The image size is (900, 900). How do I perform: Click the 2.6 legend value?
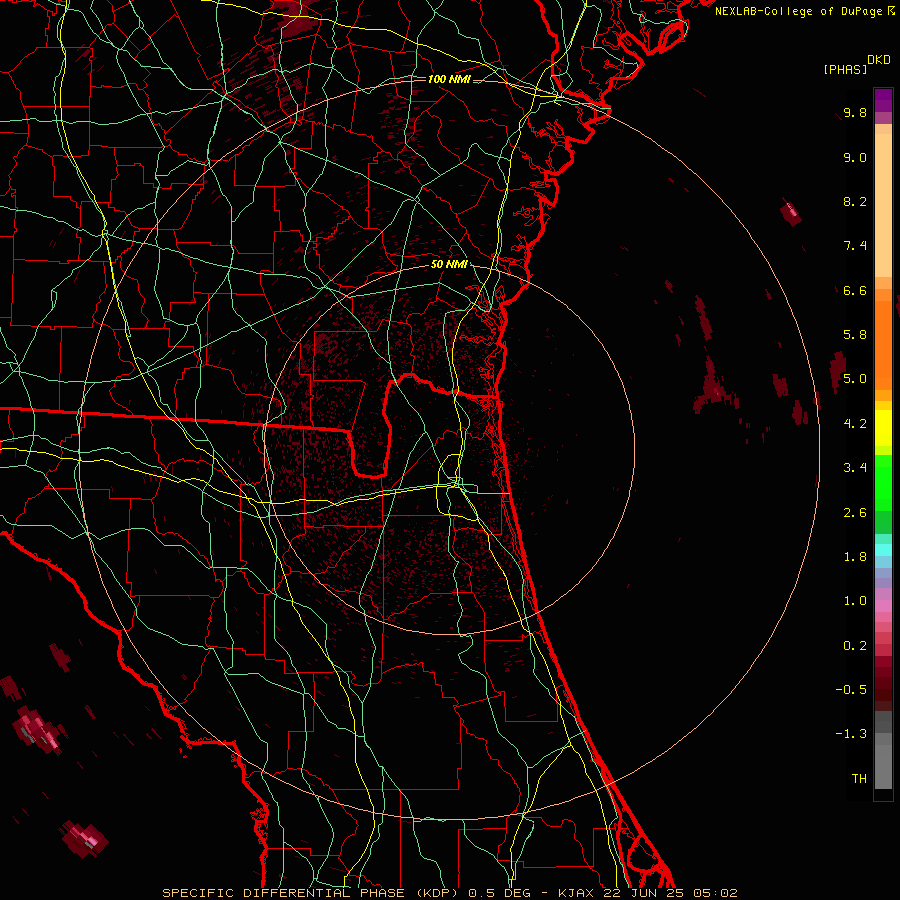pos(855,513)
